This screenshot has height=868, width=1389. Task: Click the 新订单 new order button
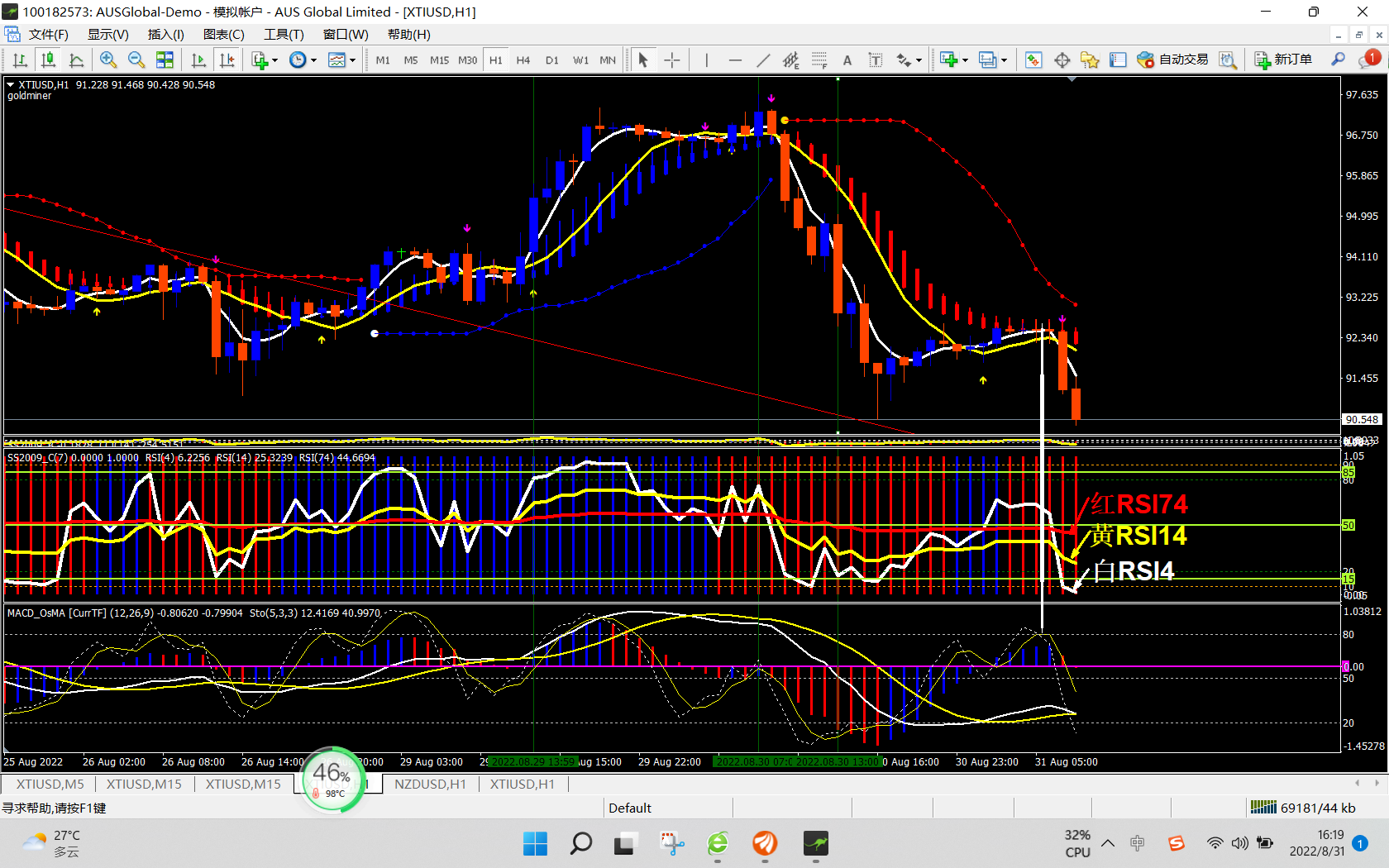click(x=1283, y=60)
